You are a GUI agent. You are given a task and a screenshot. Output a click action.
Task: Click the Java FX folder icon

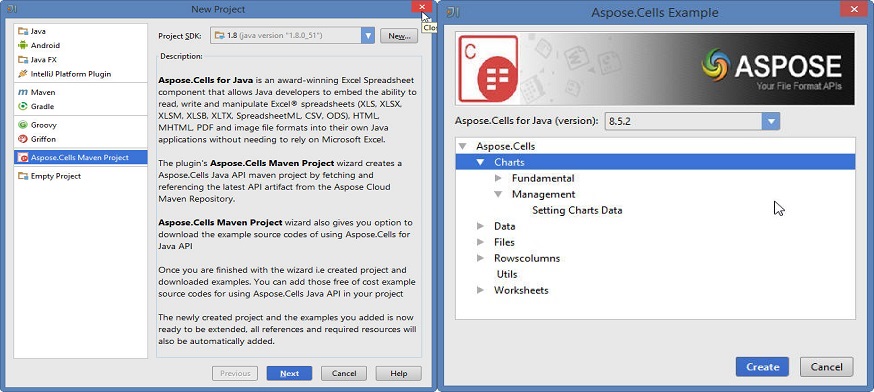click(x=23, y=60)
